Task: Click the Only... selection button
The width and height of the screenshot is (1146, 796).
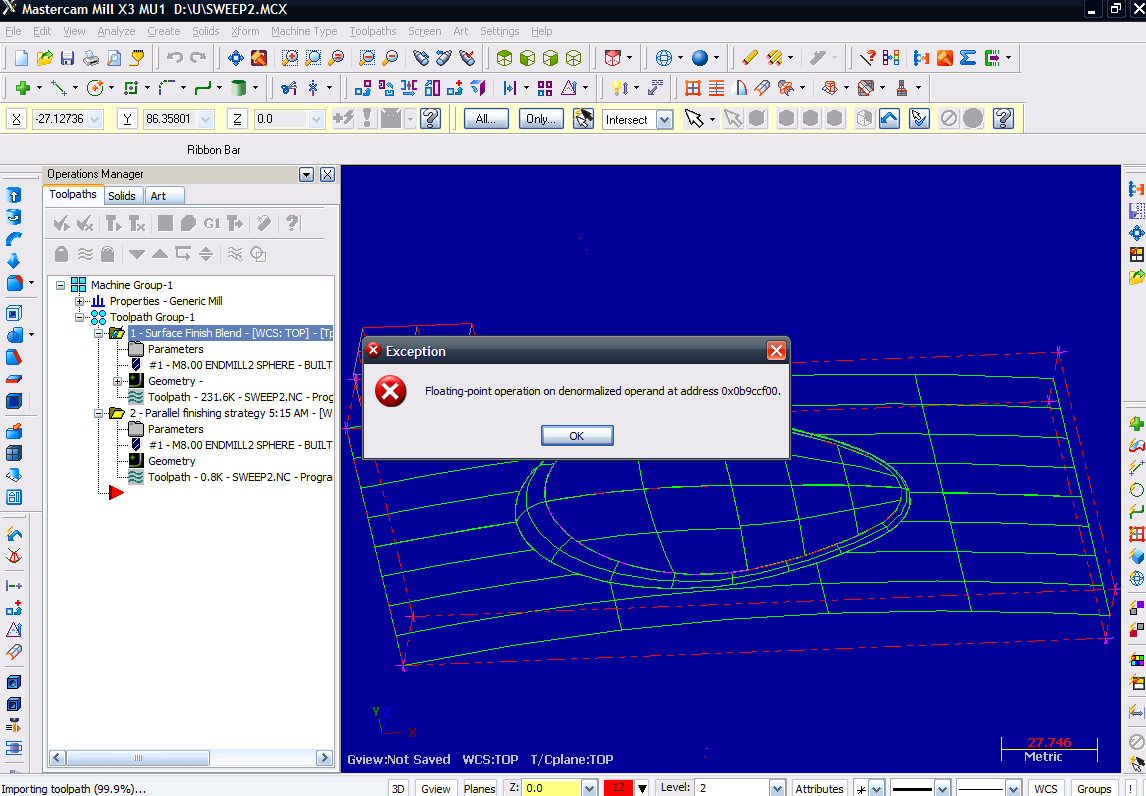Action: pyautogui.click(x=541, y=118)
